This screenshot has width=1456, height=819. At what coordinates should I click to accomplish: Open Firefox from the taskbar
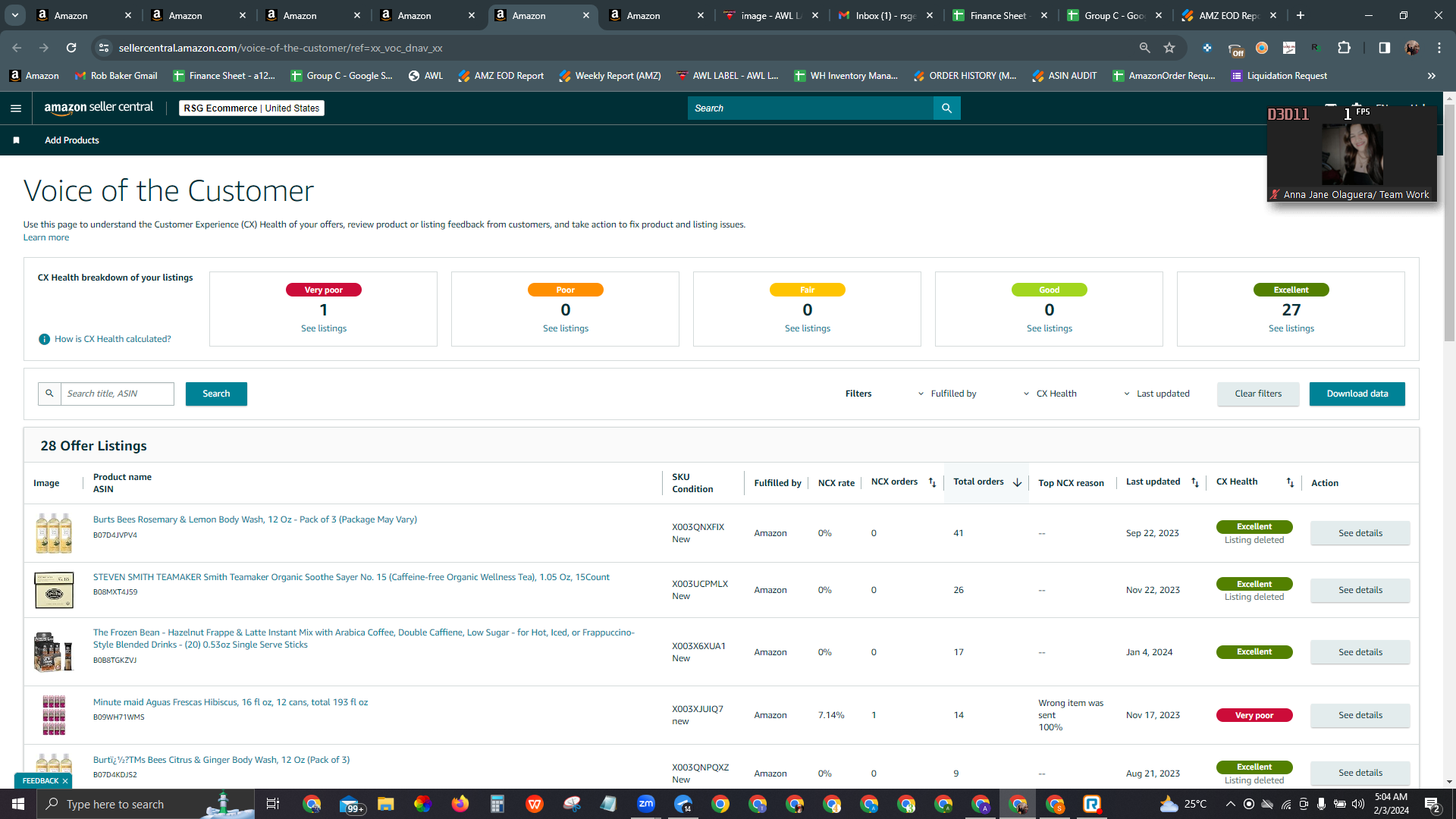point(460,804)
